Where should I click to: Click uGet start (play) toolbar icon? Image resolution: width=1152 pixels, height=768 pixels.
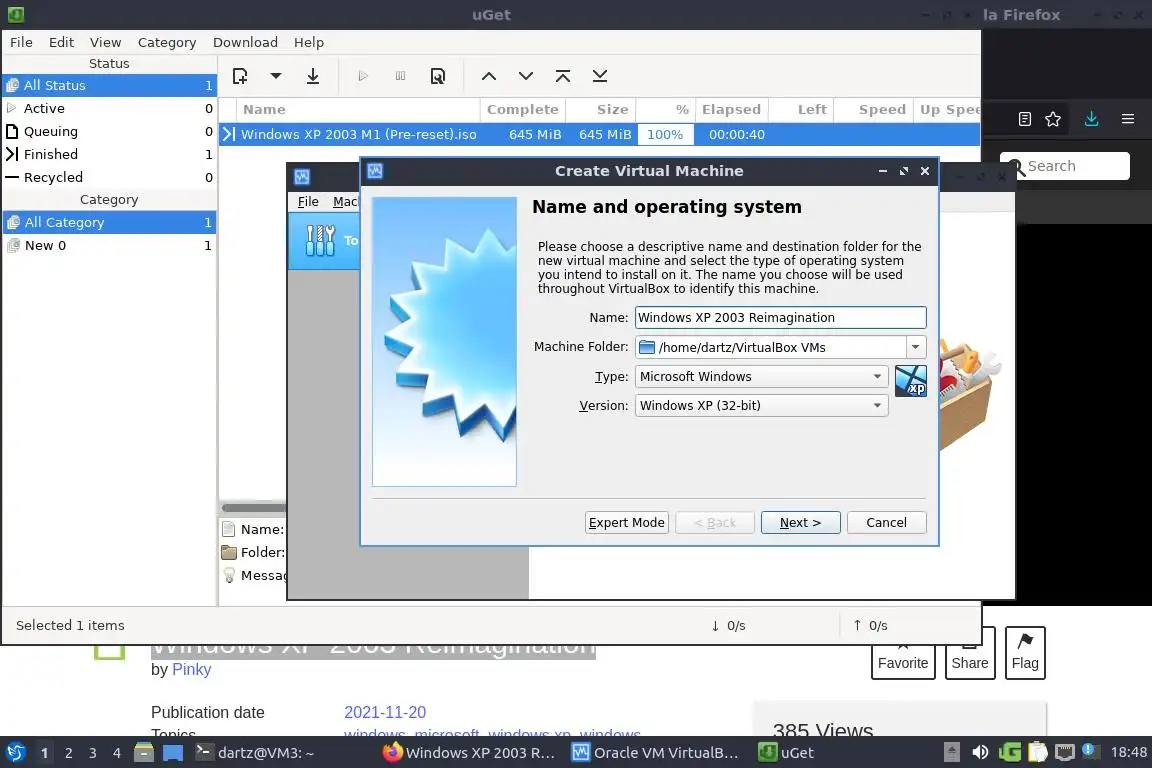click(363, 76)
